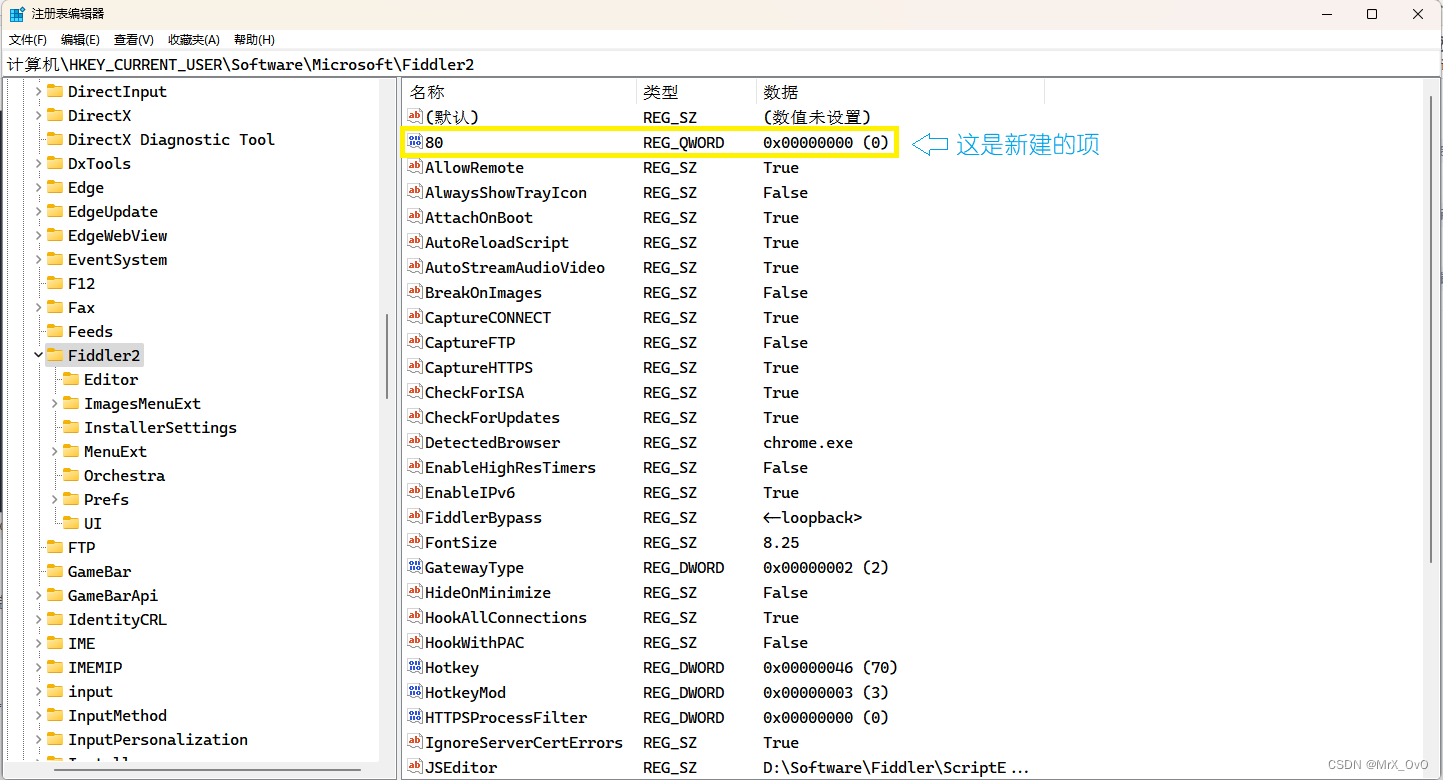Click the Orchestra folder icon
The width and height of the screenshot is (1443, 780).
[71, 475]
